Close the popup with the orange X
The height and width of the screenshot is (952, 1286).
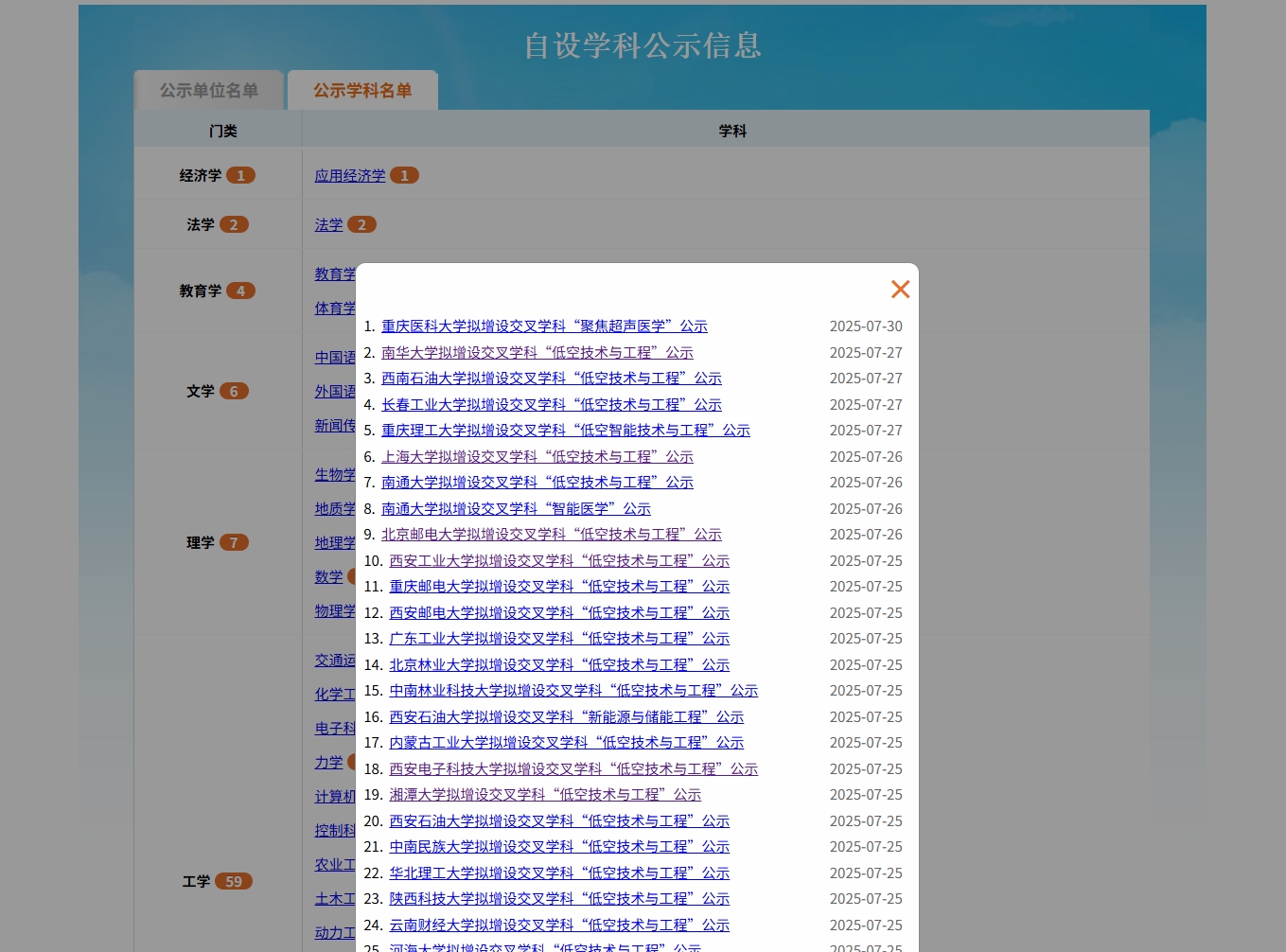pos(900,290)
